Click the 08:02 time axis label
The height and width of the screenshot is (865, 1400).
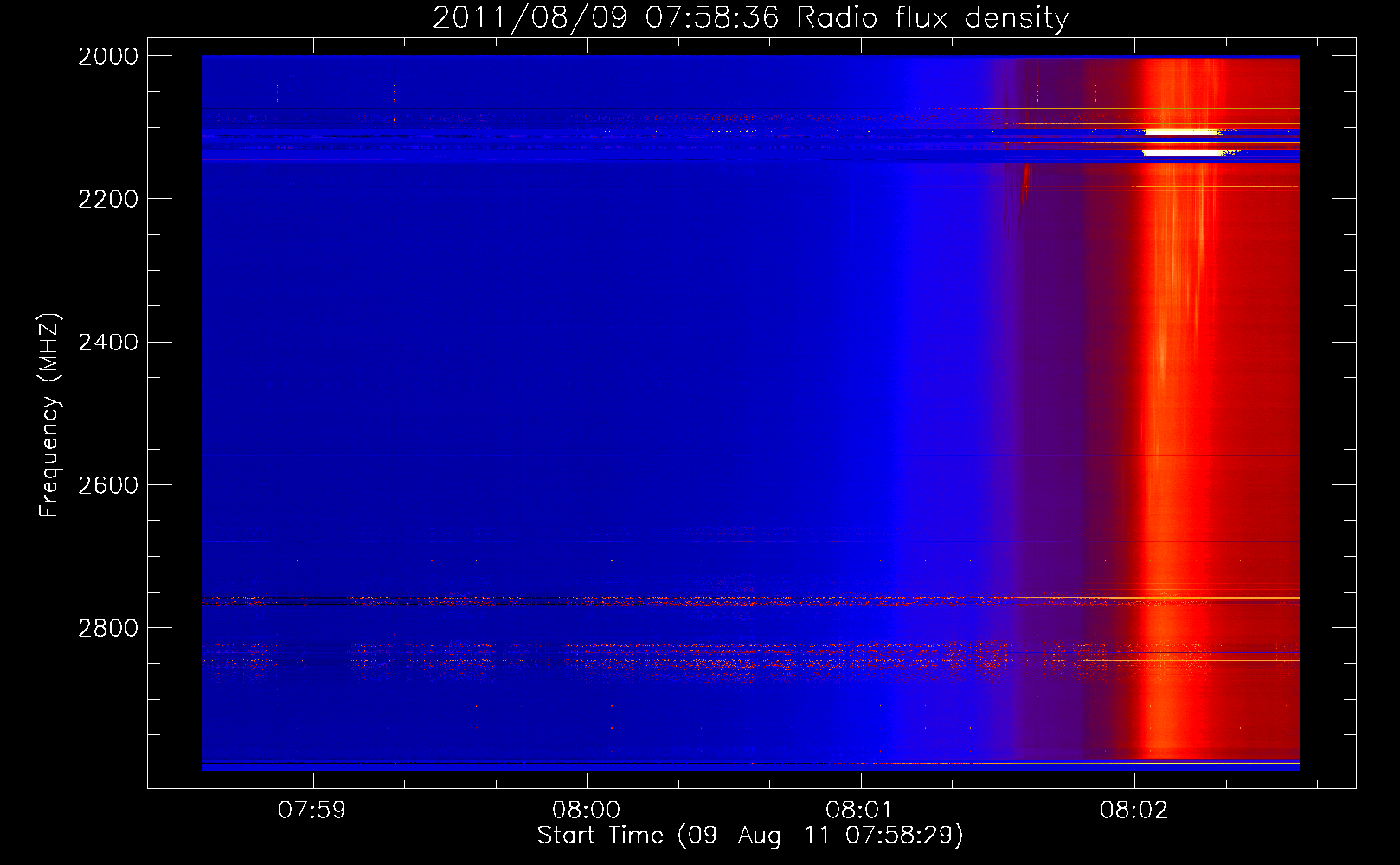coord(1133,810)
